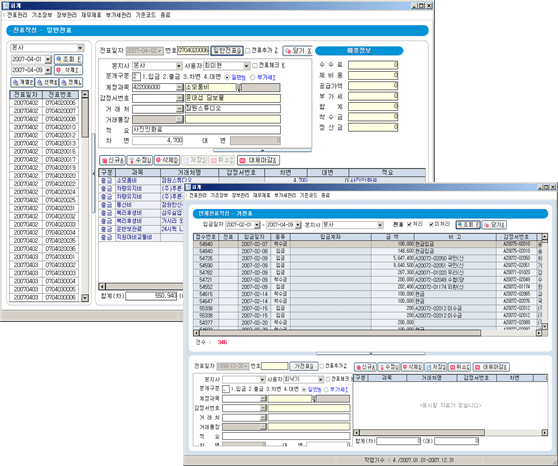The width and height of the screenshot is (558, 466).
Task: Open 부가세관리 menu in 일반전표 window
Action: pos(119,15)
